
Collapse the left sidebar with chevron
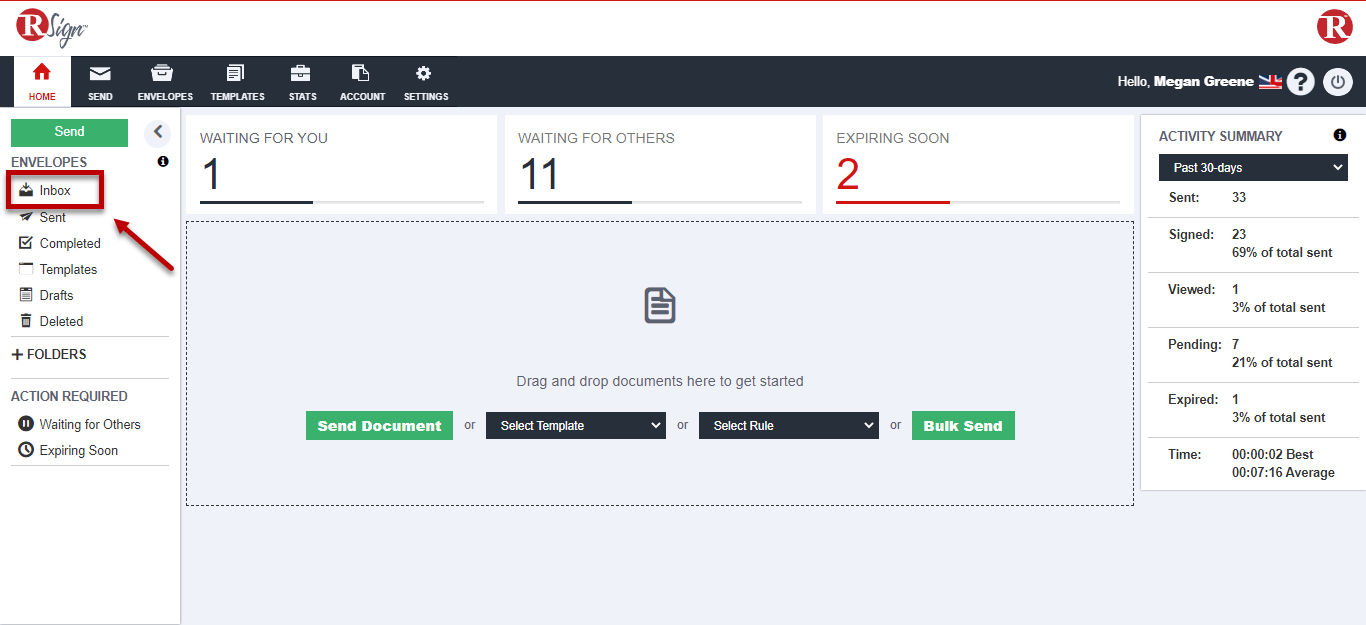pyautogui.click(x=157, y=133)
